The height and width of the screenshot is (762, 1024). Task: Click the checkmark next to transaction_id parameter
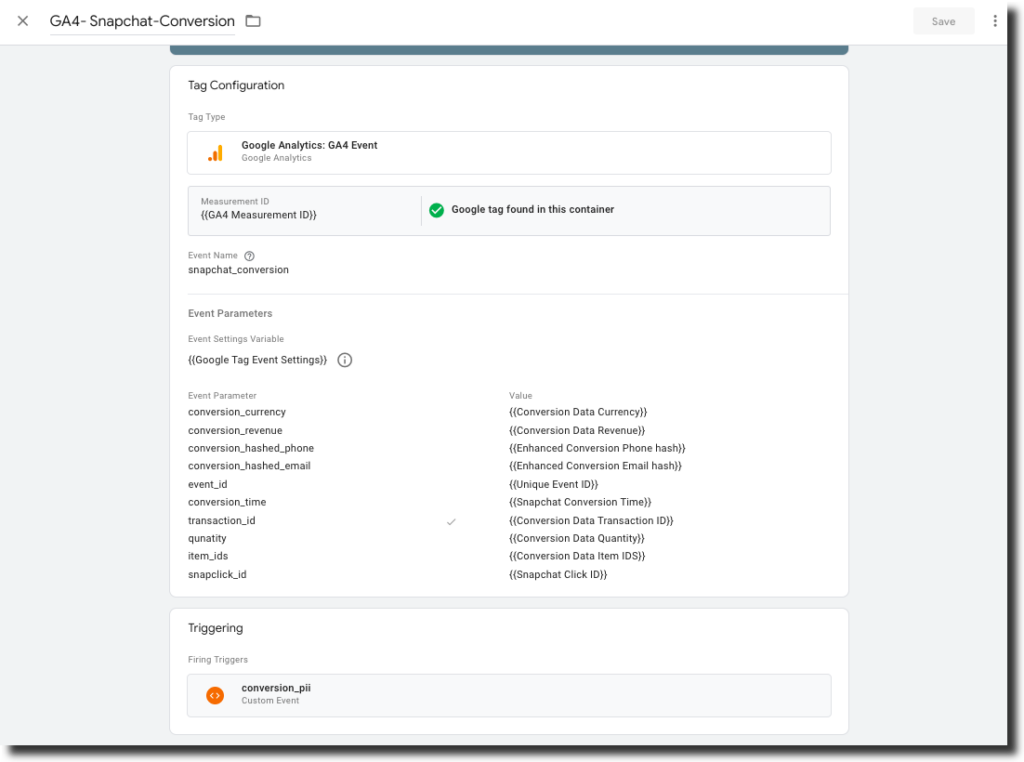[451, 520]
